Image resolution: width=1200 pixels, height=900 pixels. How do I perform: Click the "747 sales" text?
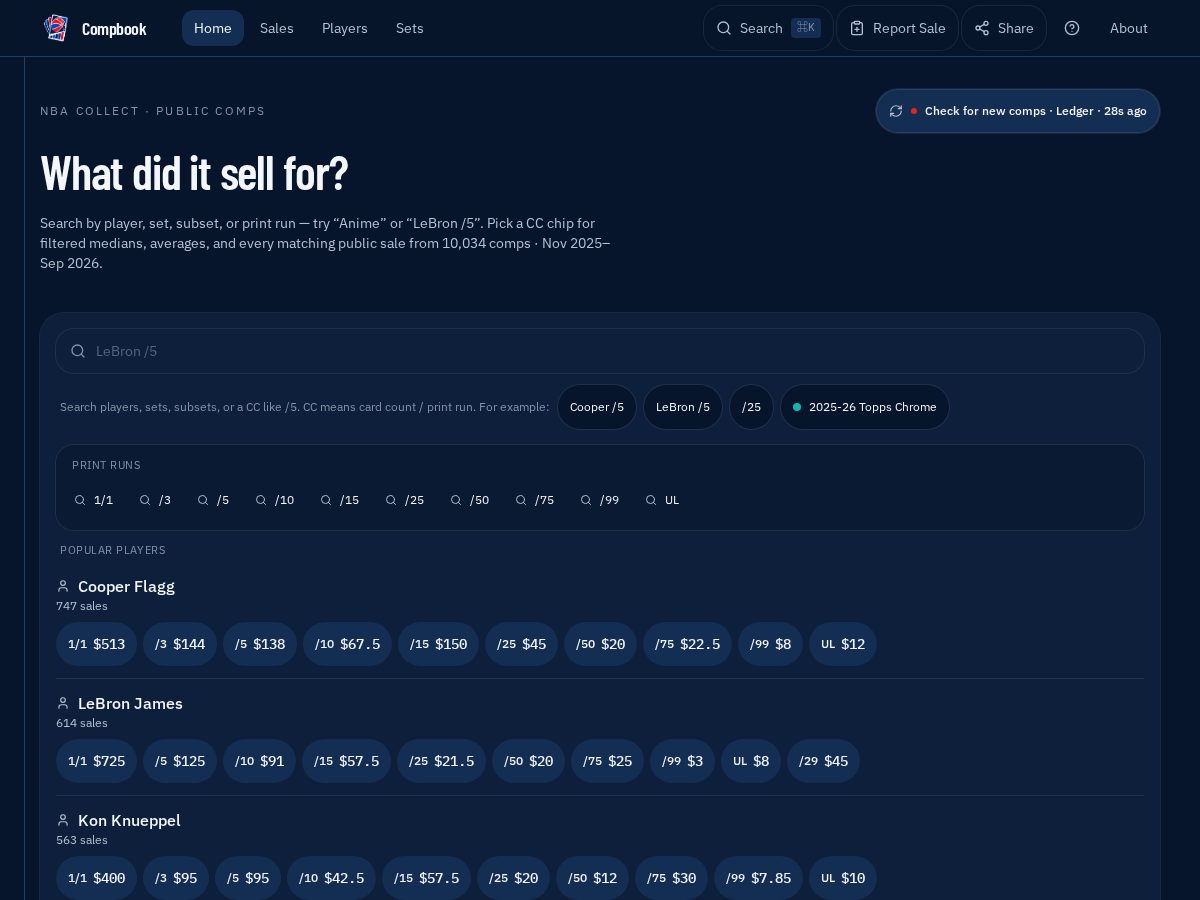coord(82,606)
